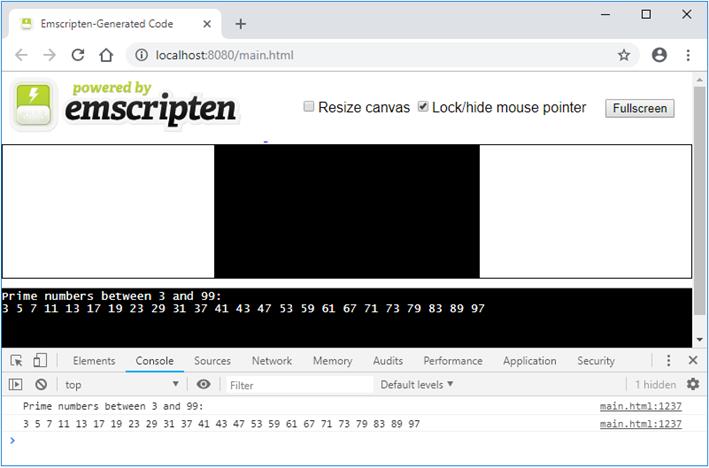Toggle the DevTools device toolbar icon
Viewport: 709px width, 468px height.
click(x=40, y=360)
